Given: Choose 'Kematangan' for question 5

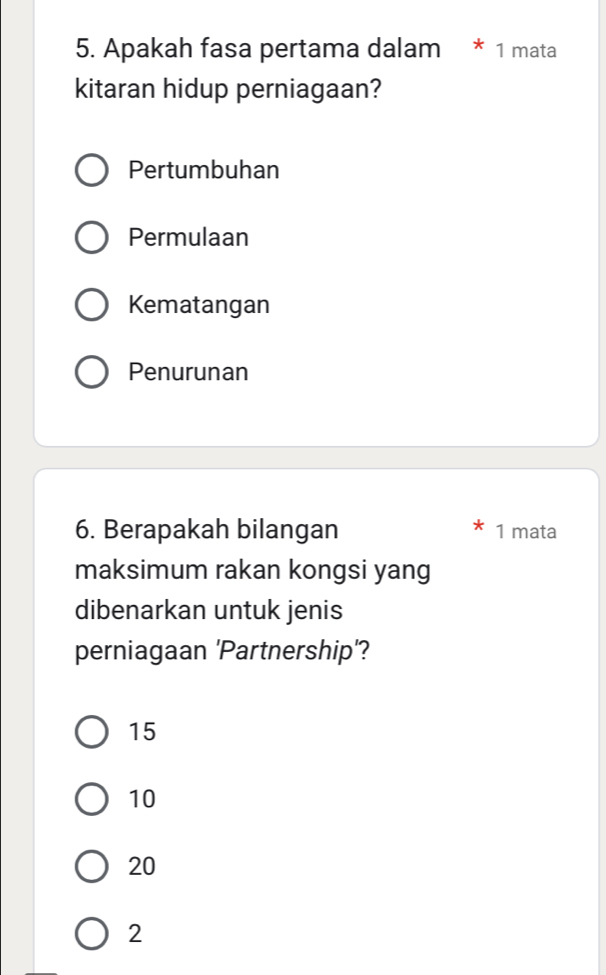Looking at the screenshot, I should pyautogui.click(x=91, y=304).
